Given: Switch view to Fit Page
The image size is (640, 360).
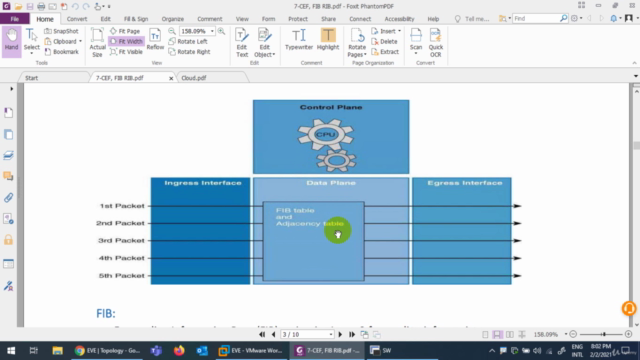Looking at the screenshot, I should tap(125, 31).
